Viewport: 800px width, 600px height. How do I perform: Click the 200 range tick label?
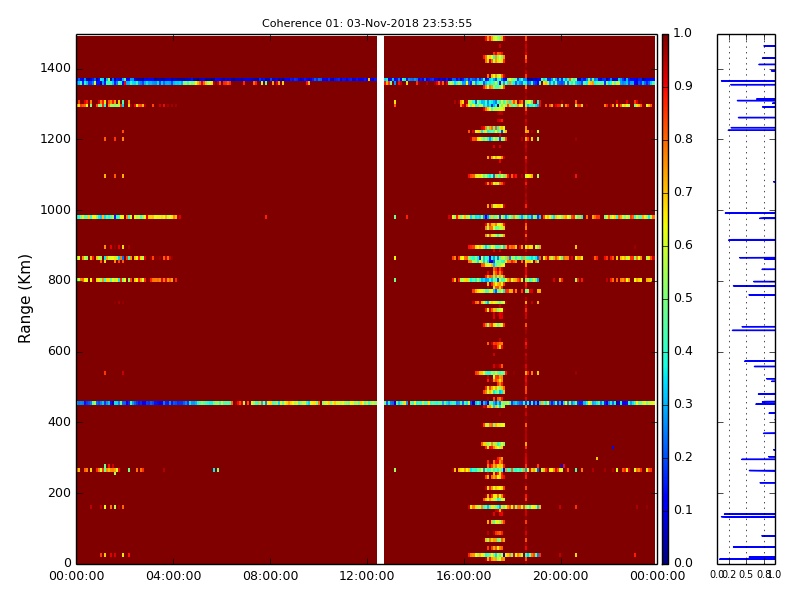click(59, 493)
